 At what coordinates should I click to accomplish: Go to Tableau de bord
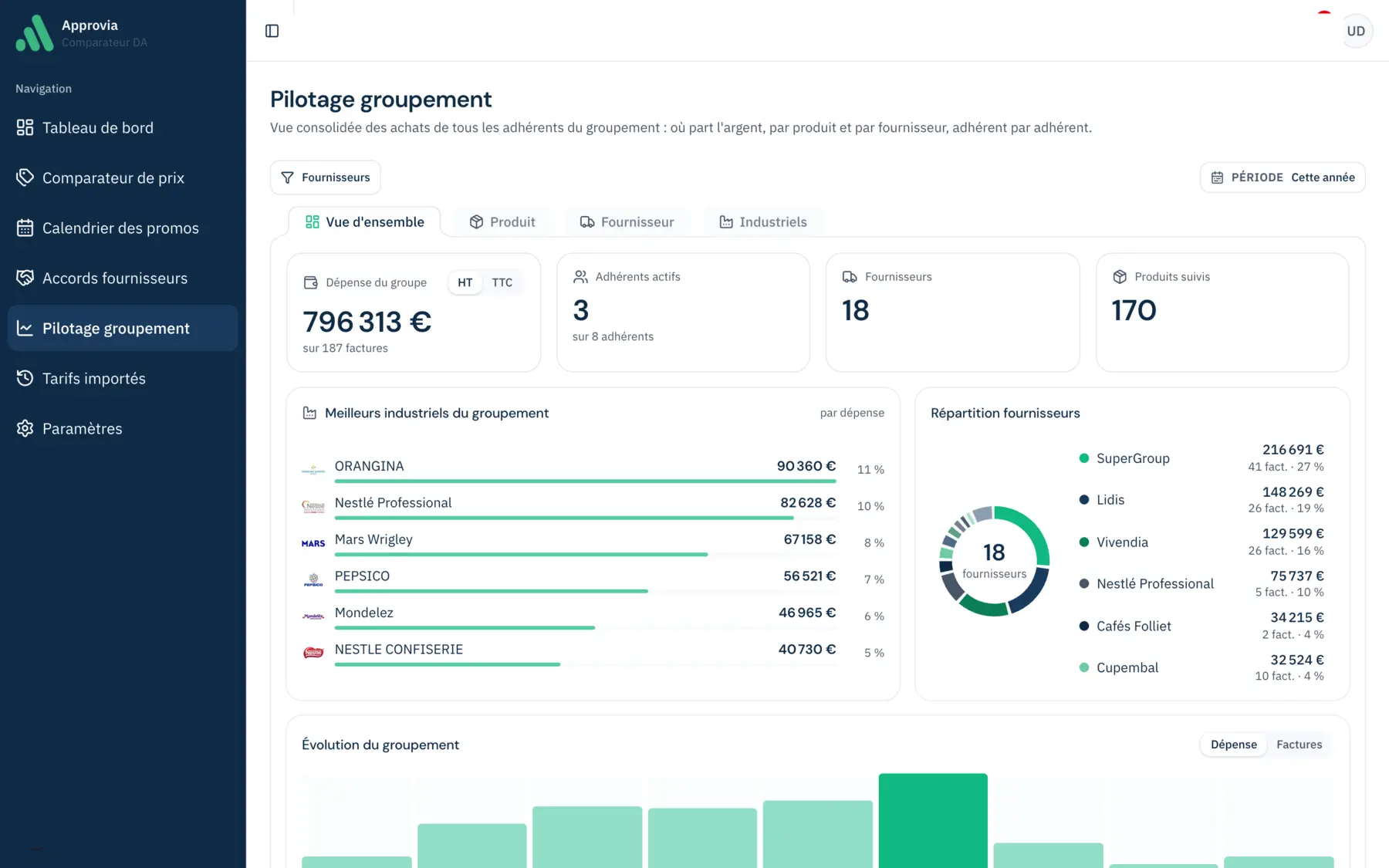click(123, 127)
